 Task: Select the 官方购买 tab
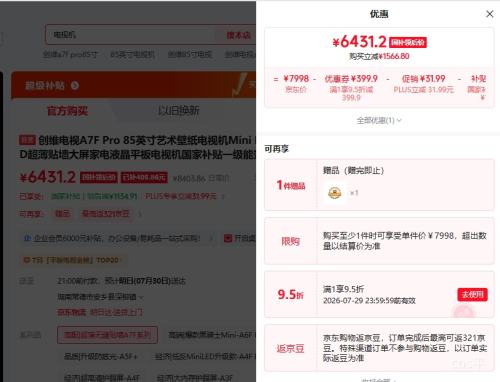[x=67, y=111]
